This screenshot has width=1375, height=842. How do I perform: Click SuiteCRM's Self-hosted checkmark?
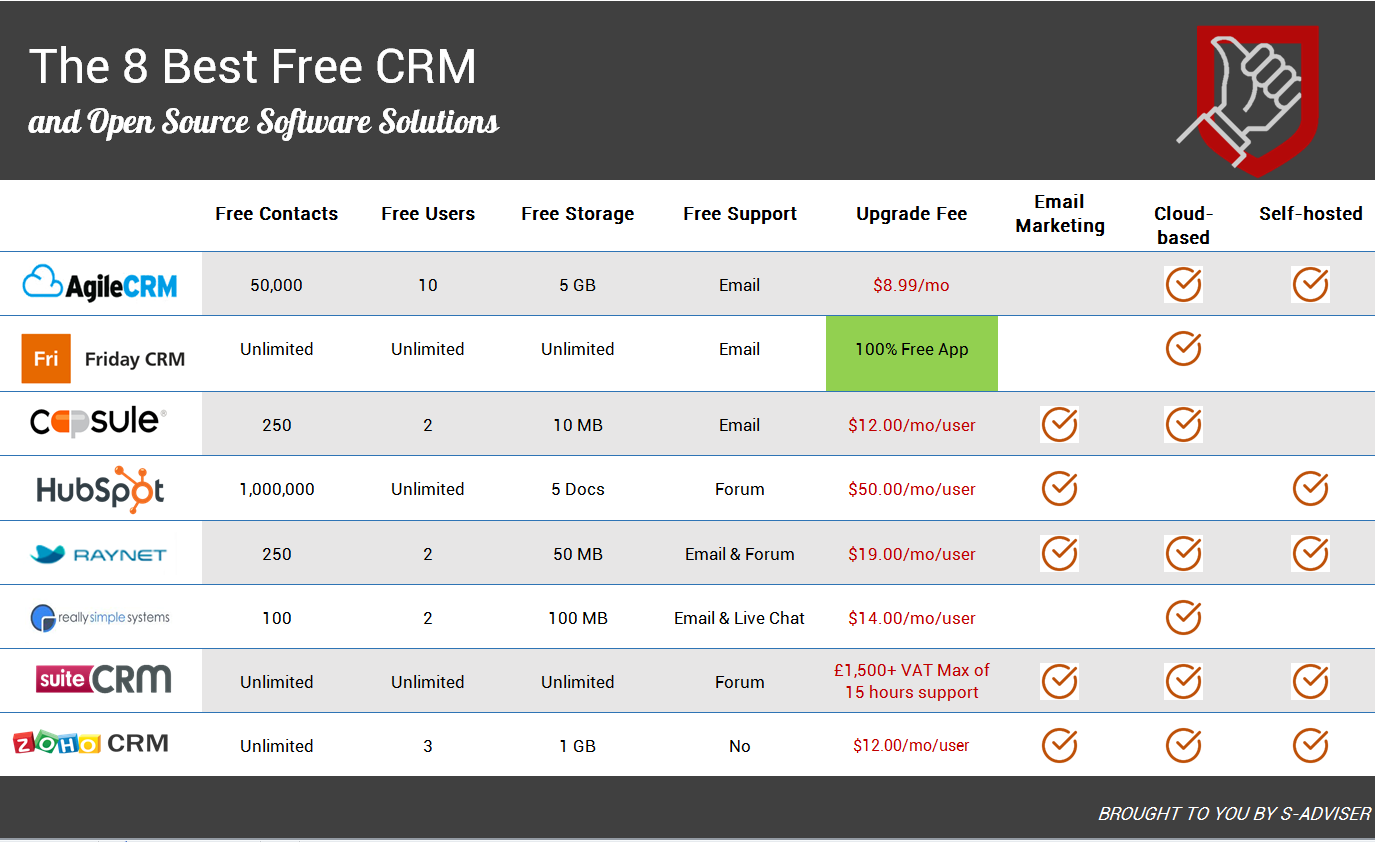pyautogui.click(x=1310, y=681)
